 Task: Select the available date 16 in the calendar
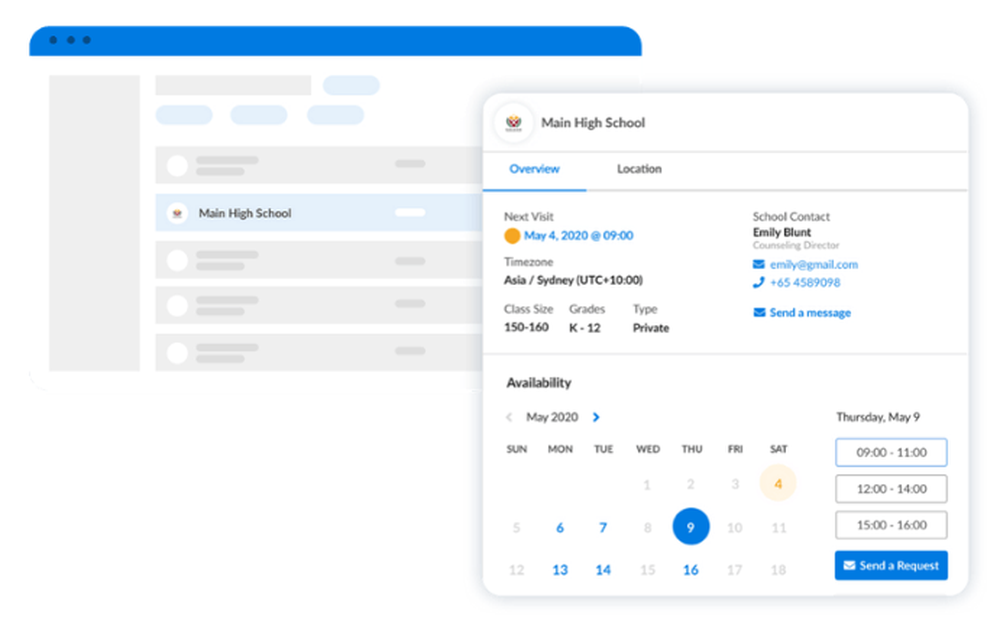(691, 570)
